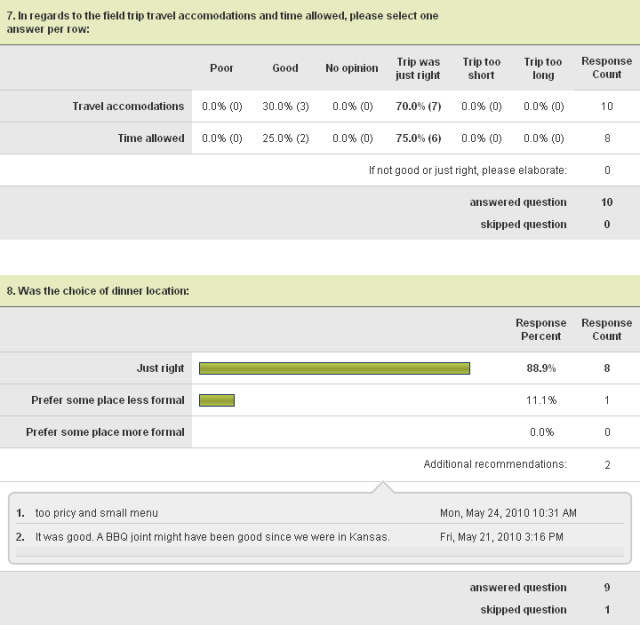640x625 pixels.
Task: Click the 'If not good or just right' elaboration label
Action: [x=467, y=170]
